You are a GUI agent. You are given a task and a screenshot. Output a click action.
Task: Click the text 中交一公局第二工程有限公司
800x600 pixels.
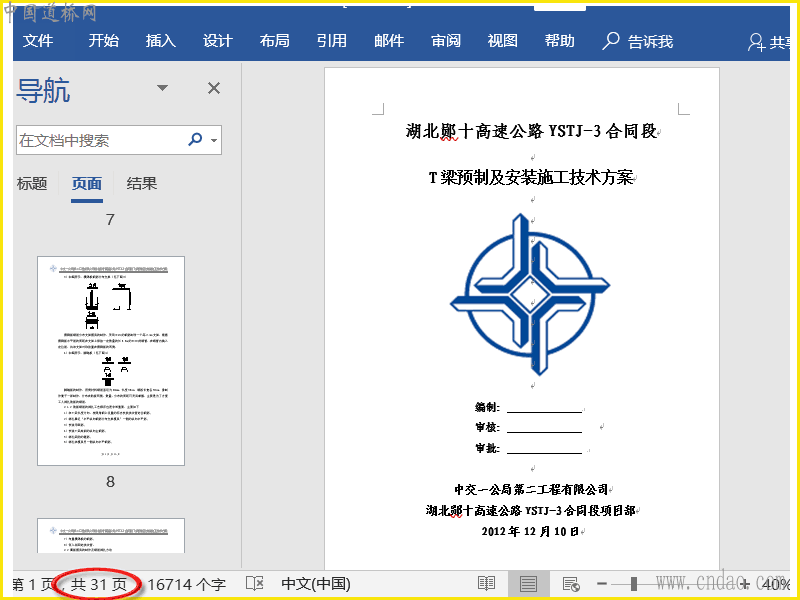[531, 490]
